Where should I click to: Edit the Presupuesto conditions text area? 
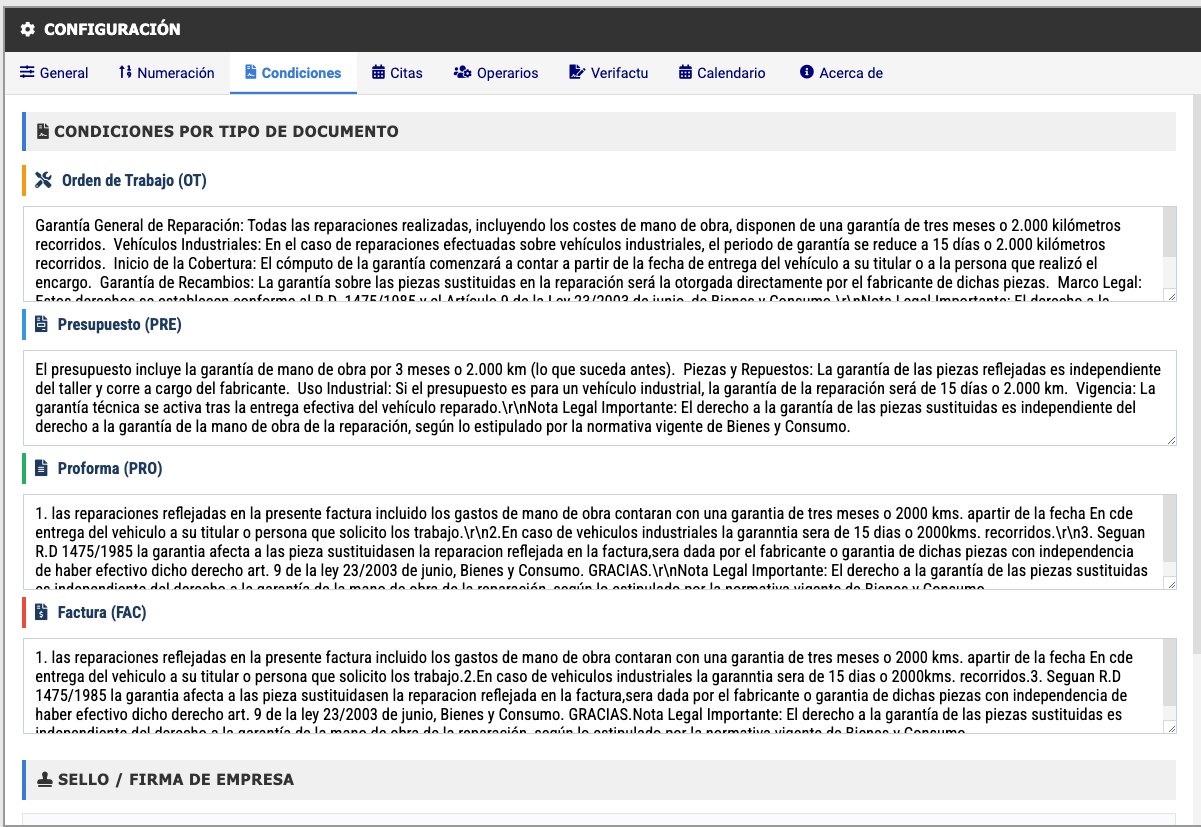pos(600,398)
